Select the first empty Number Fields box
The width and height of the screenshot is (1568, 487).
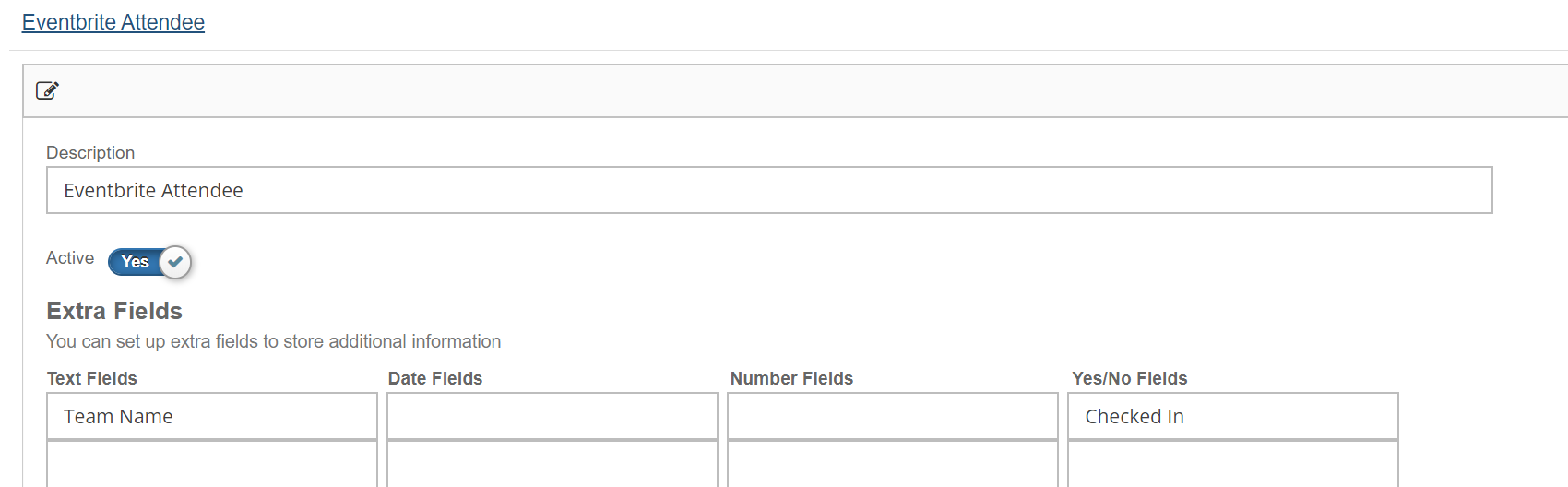point(893,416)
